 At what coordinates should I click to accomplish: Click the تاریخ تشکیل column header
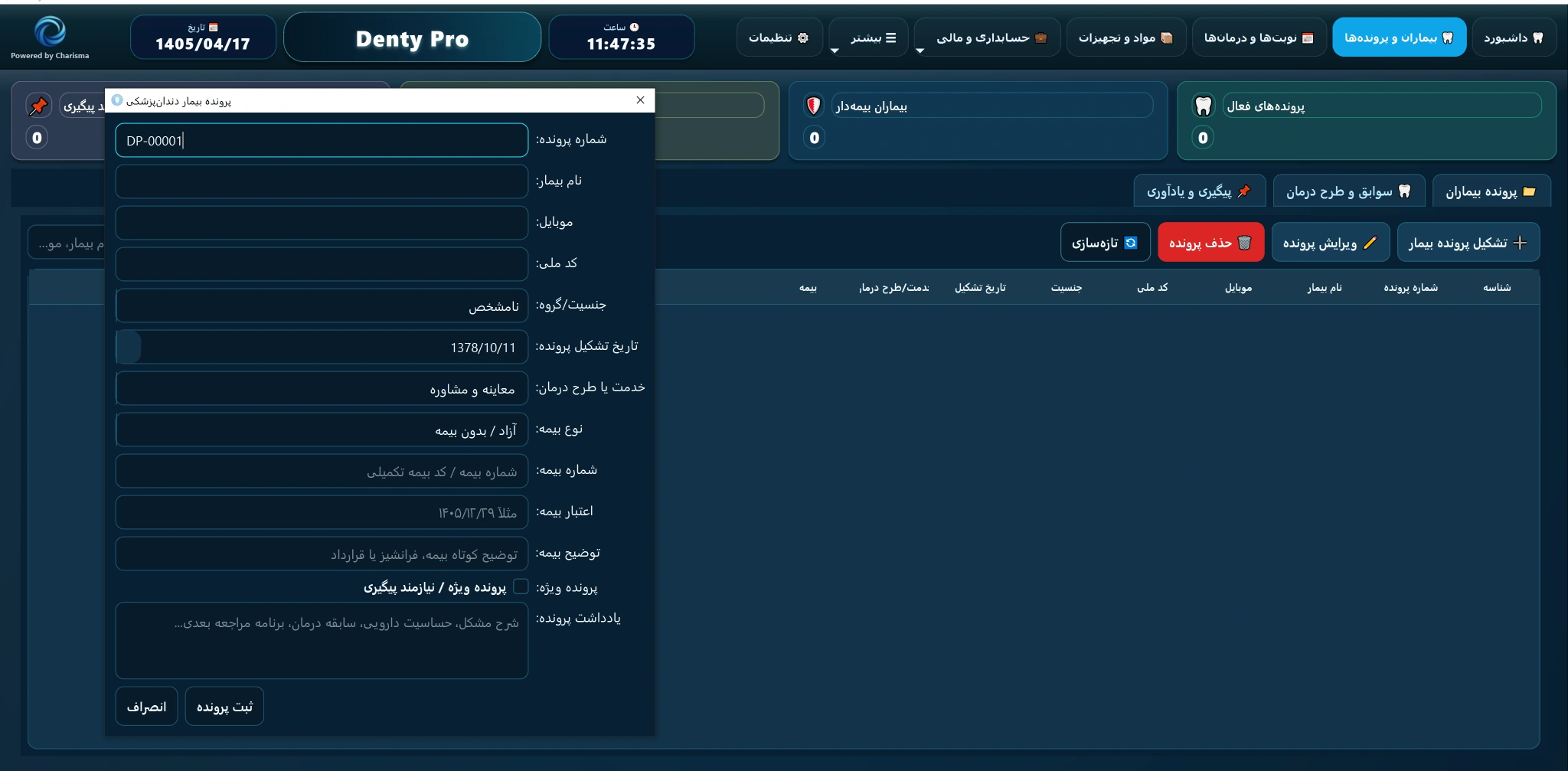click(980, 288)
